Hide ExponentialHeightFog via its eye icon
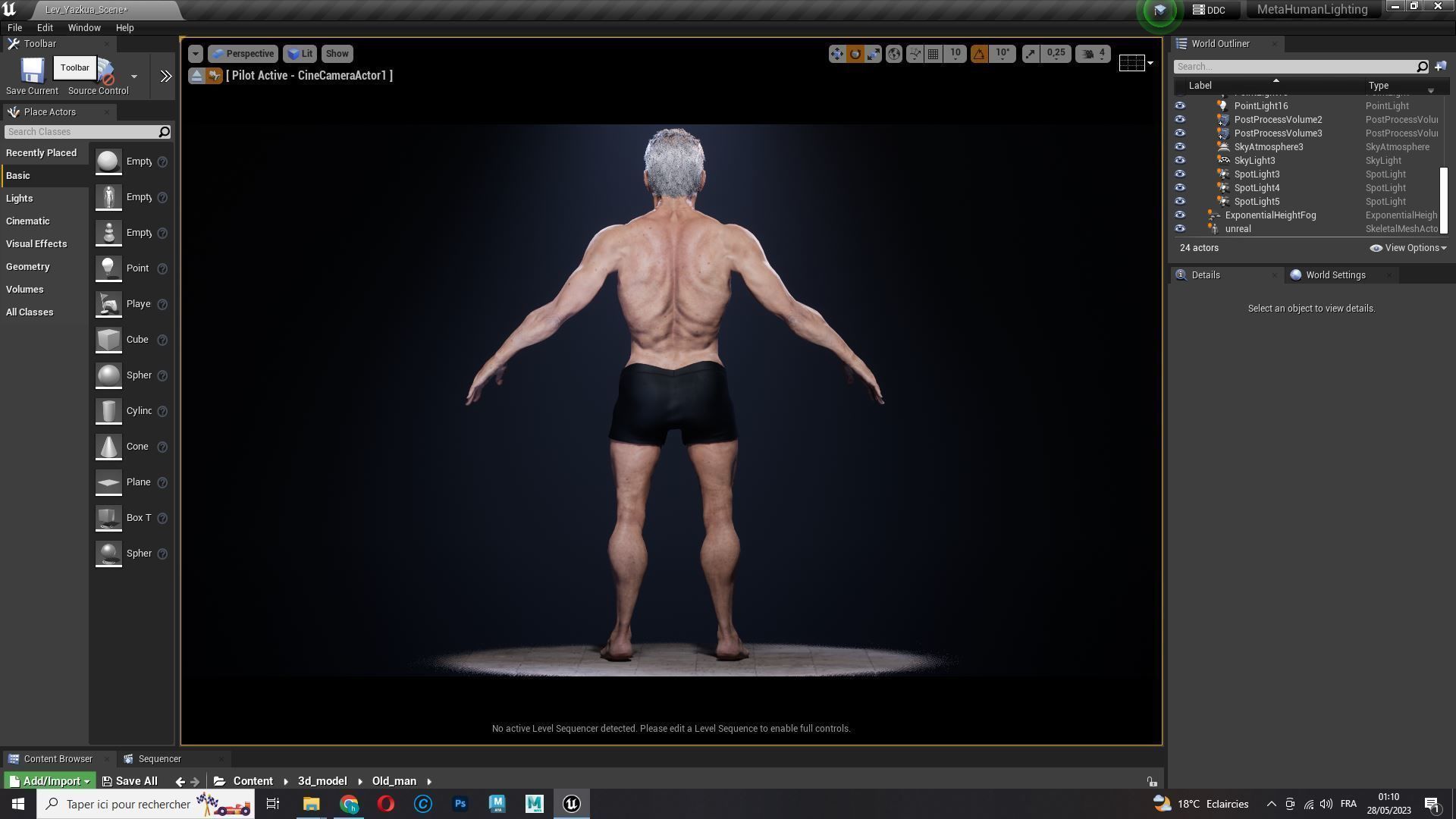The width and height of the screenshot is (1456, 819). [x=1180, y=215]
